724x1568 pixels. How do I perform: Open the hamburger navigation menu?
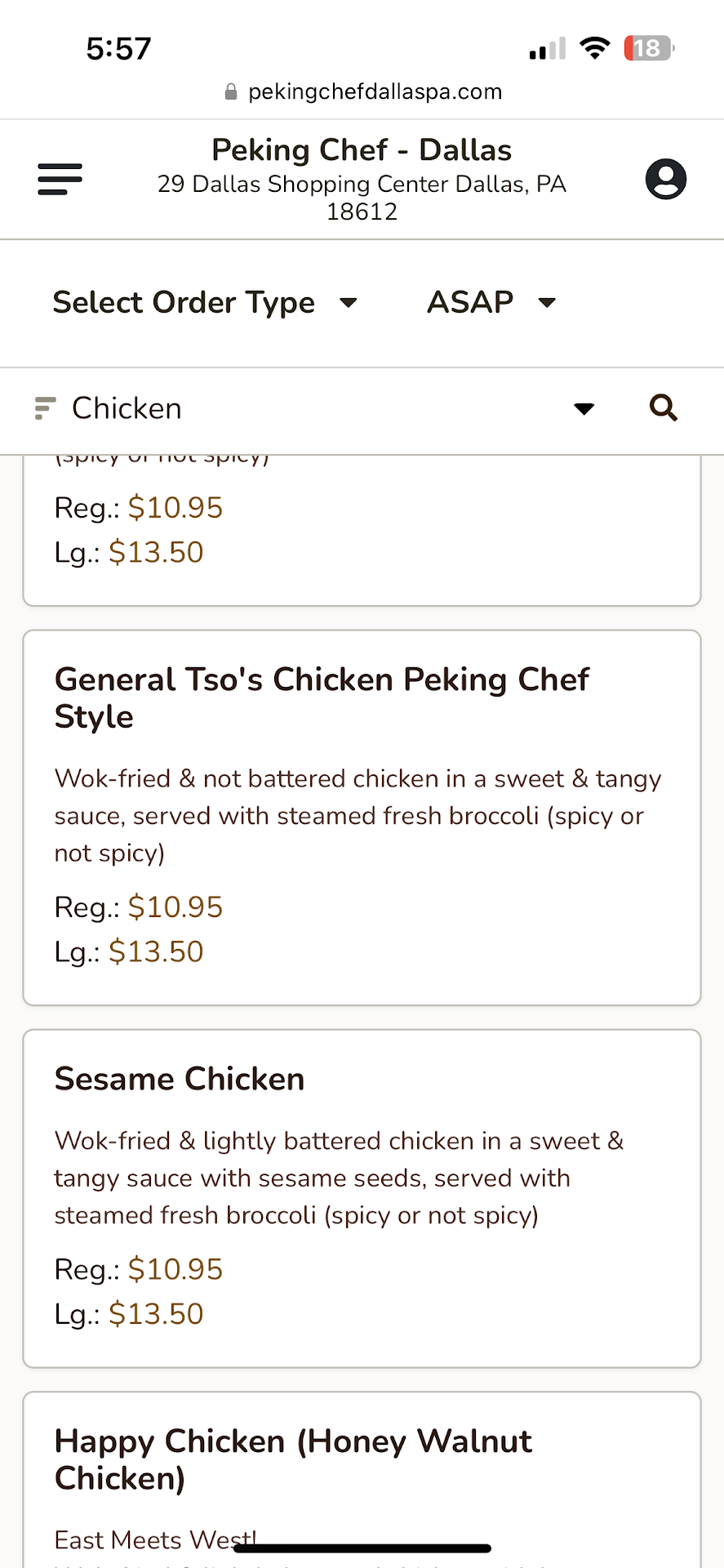[60, 179]
